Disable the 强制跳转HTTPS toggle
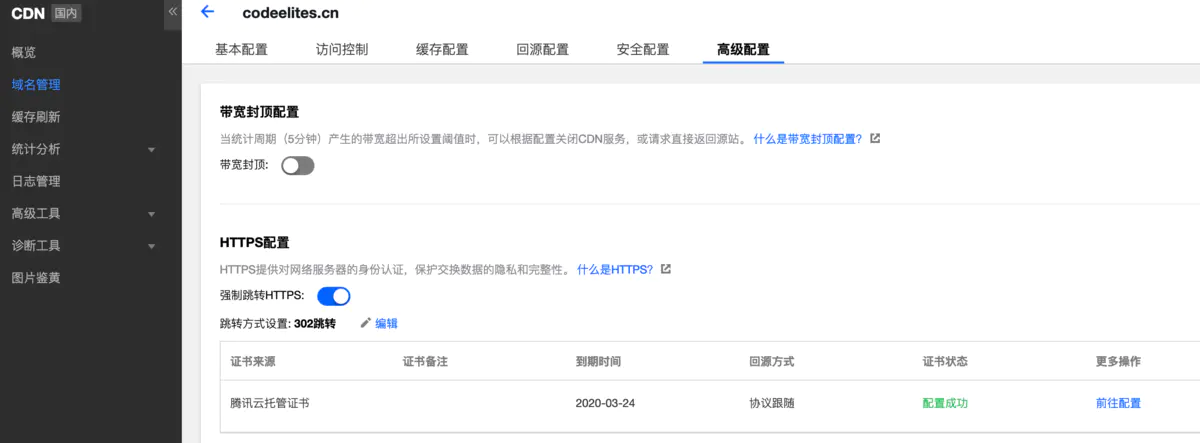The height and width of the screenshot is (443, 1200). tap(334, 296)
